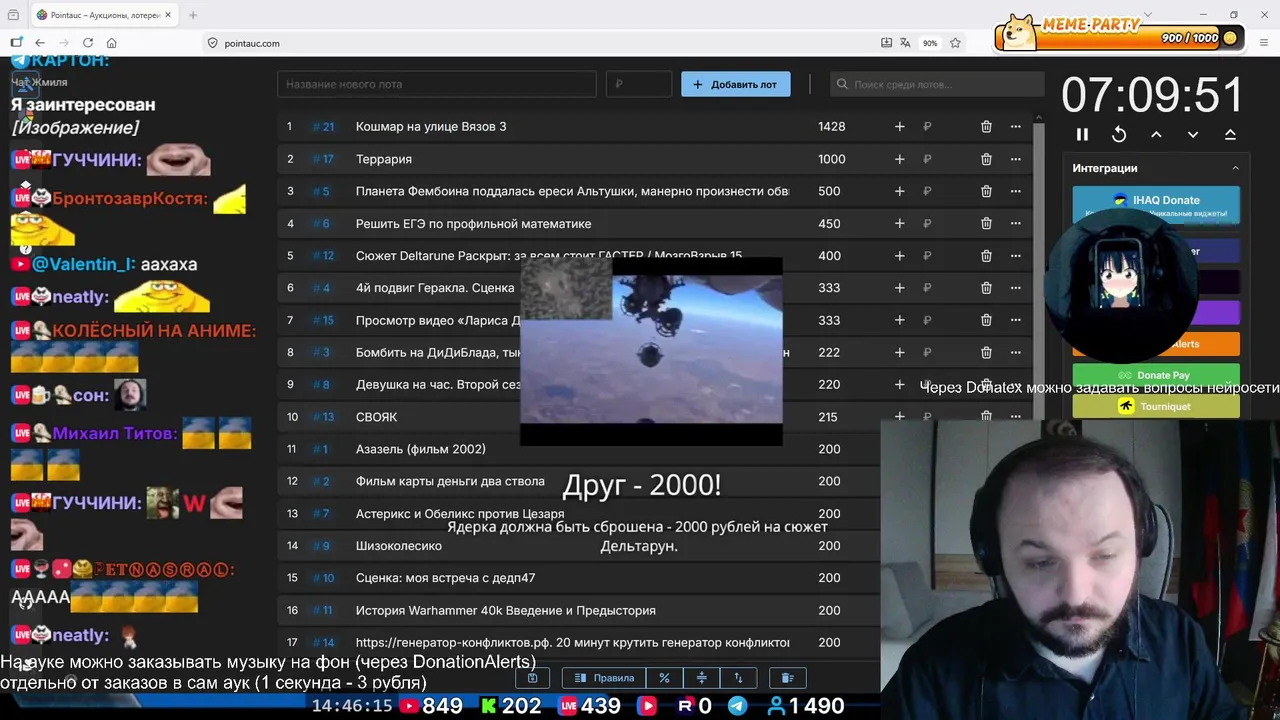Click the double-up timer arrow icon
Viewport: 1280px width, 720px height.
[1230, 134]
